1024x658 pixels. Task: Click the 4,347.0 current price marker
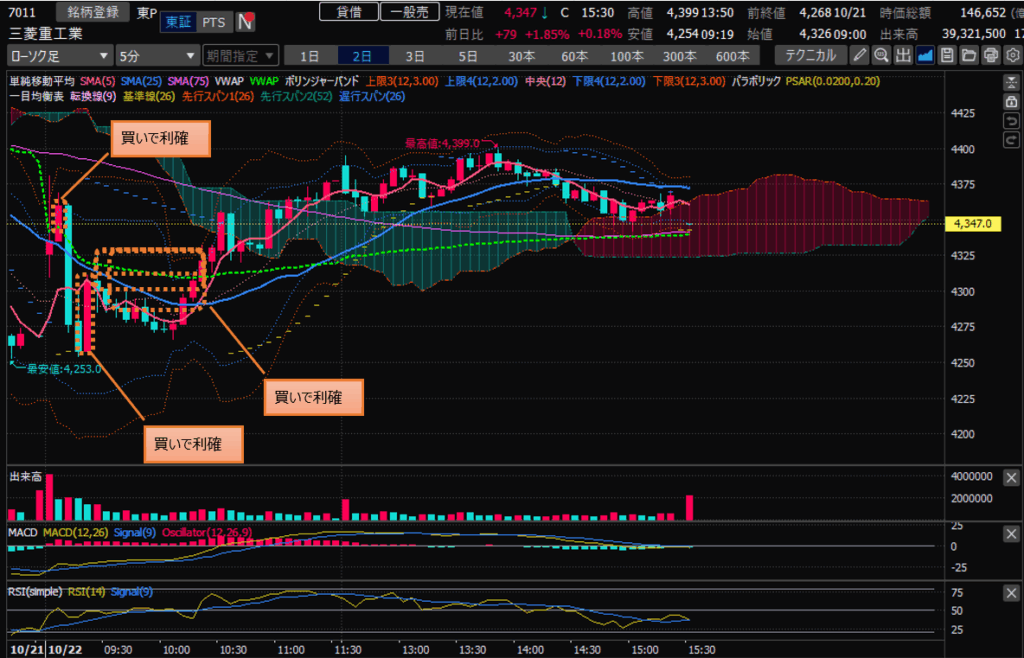pos(972,224)
